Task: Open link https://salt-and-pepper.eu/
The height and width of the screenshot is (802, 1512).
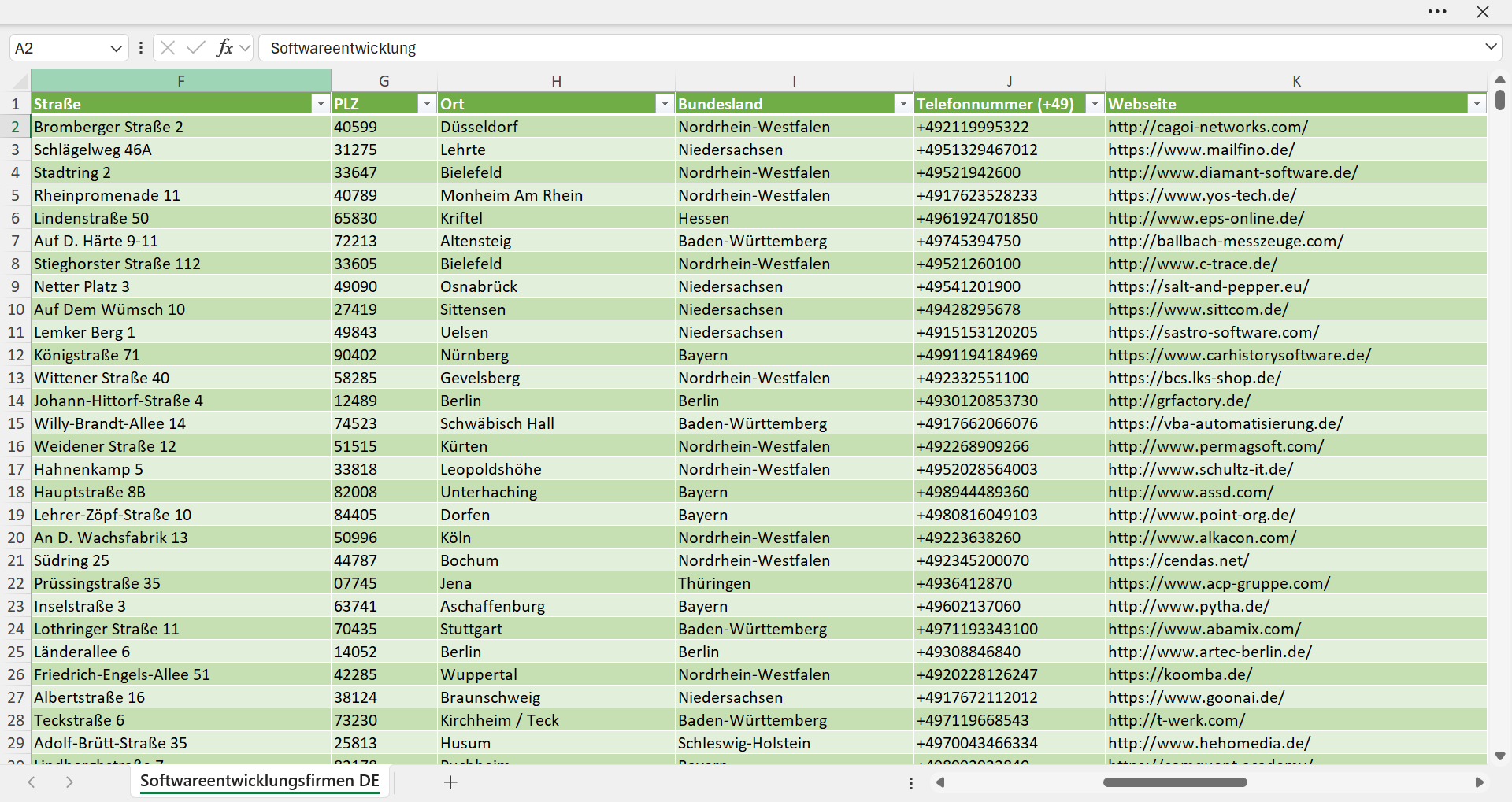Action: (1209, 286)
